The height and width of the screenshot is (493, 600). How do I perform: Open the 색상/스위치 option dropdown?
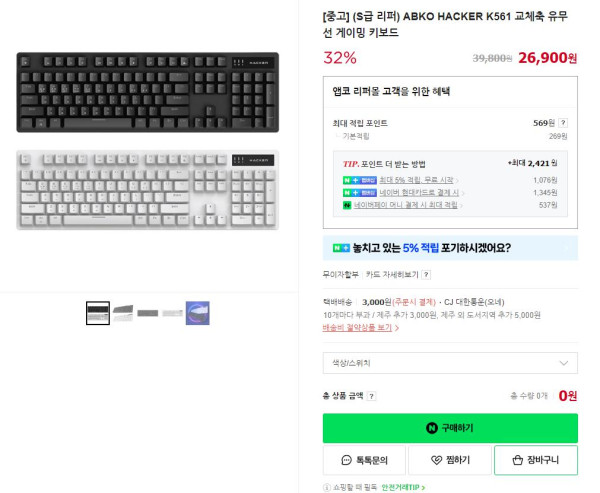tap(450, 363)
